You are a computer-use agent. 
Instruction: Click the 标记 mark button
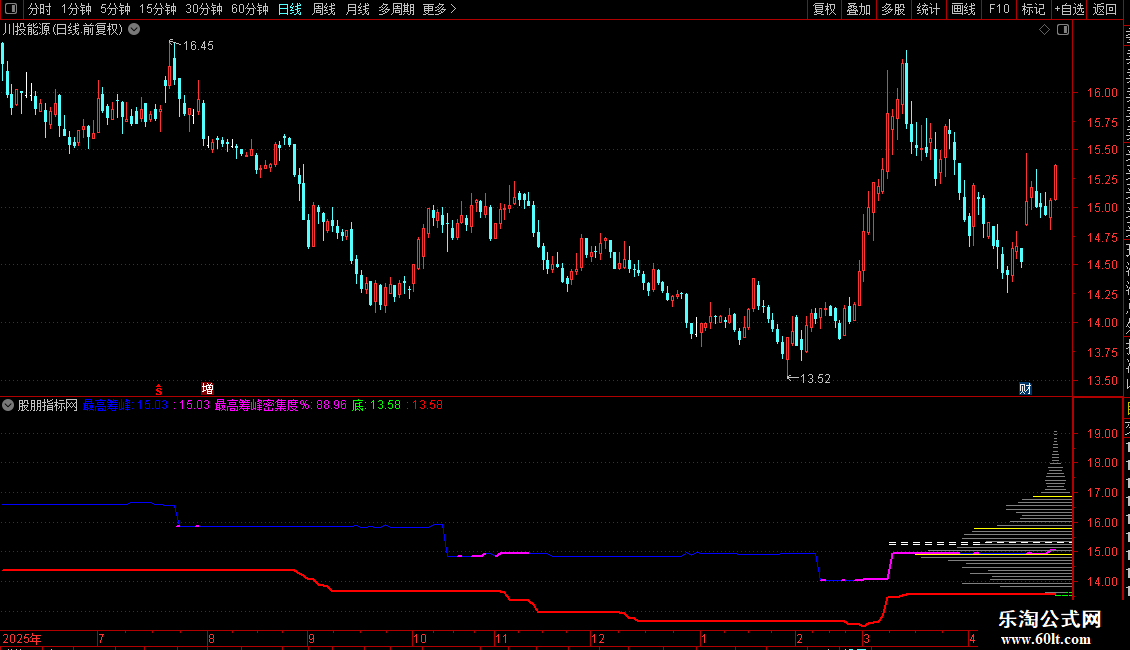[1033, 9]
